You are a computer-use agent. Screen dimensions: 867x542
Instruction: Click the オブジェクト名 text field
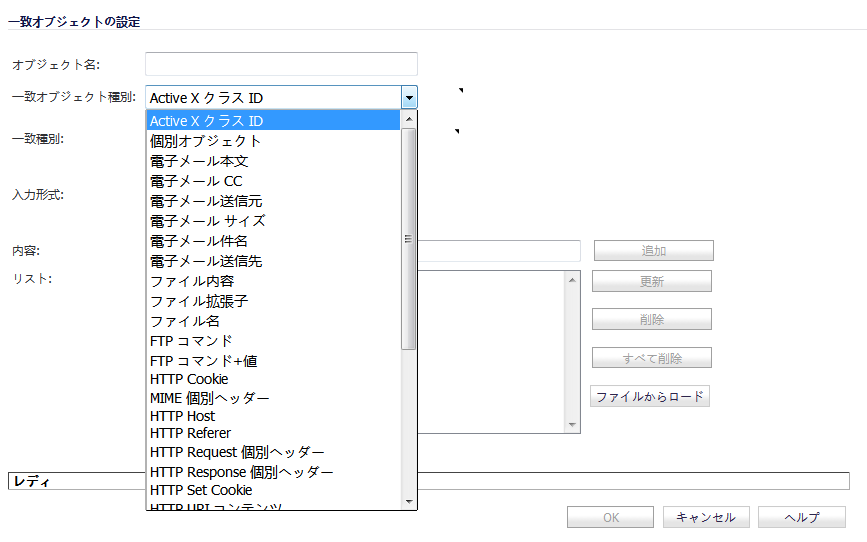click(281, 64)
